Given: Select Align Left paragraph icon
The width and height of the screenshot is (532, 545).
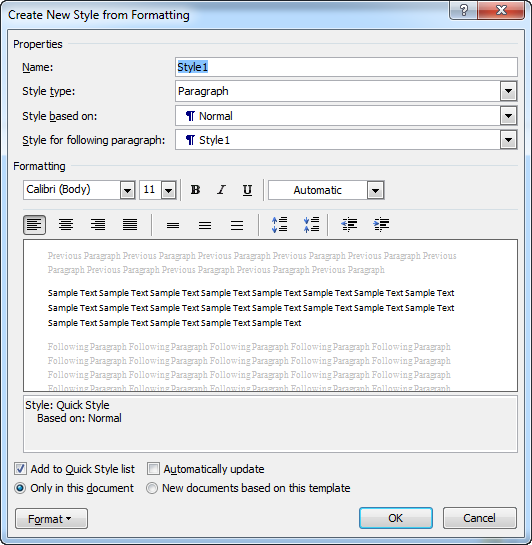Looking at the screenshot, I should [x=34, y=225].
